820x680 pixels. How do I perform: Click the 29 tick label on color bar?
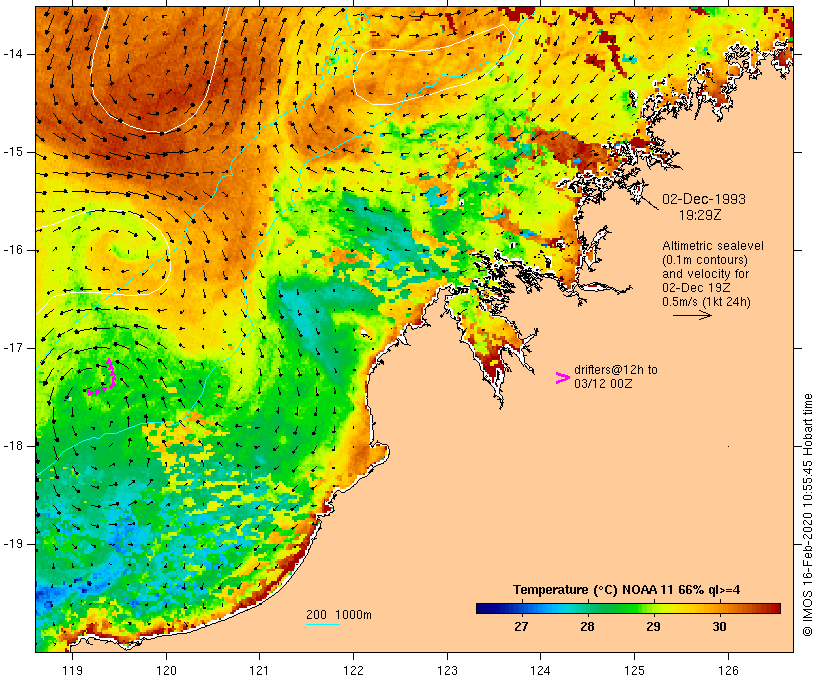pos(653,627)
